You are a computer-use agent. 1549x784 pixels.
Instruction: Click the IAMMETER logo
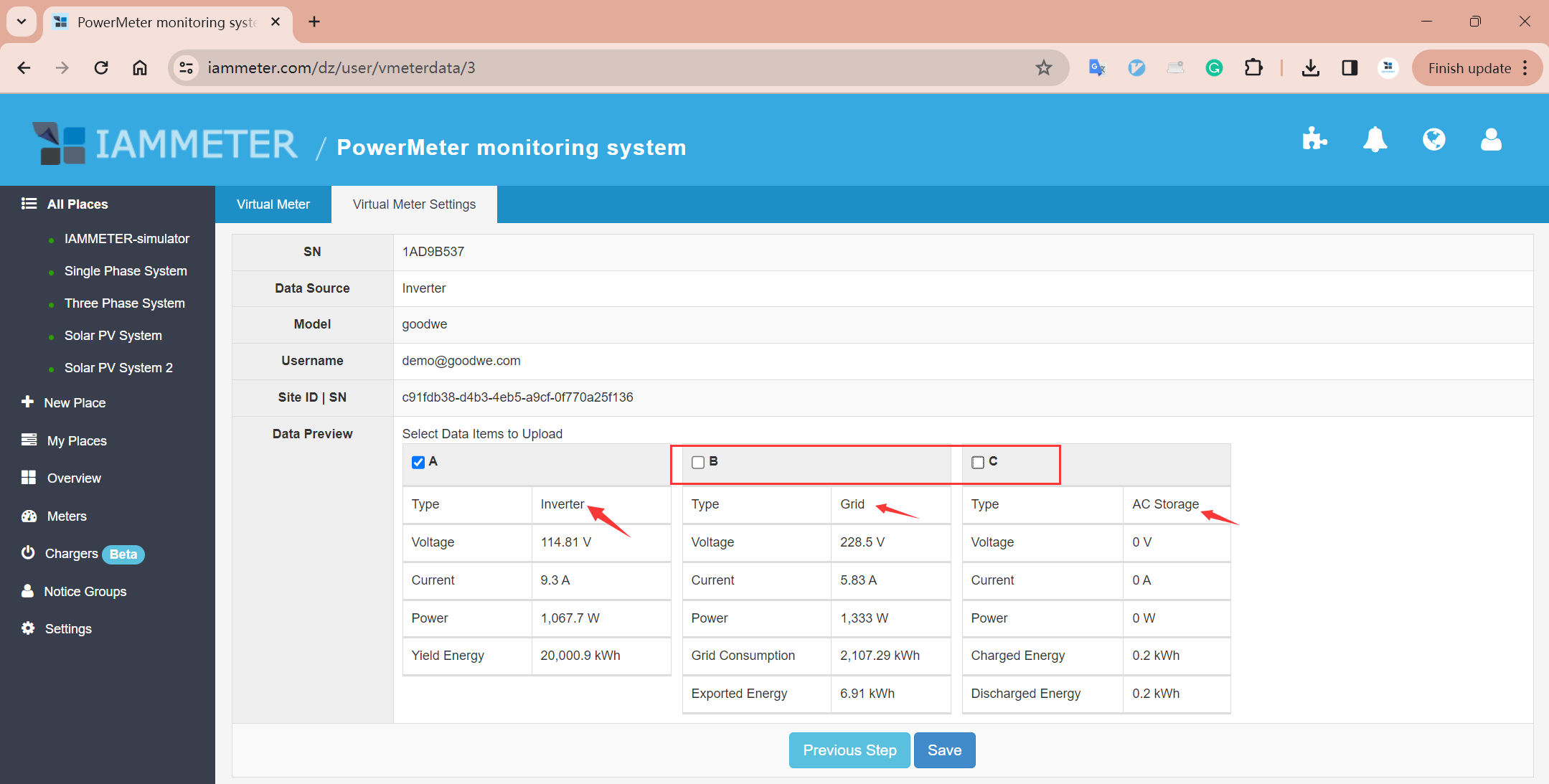tap(165, 143)
